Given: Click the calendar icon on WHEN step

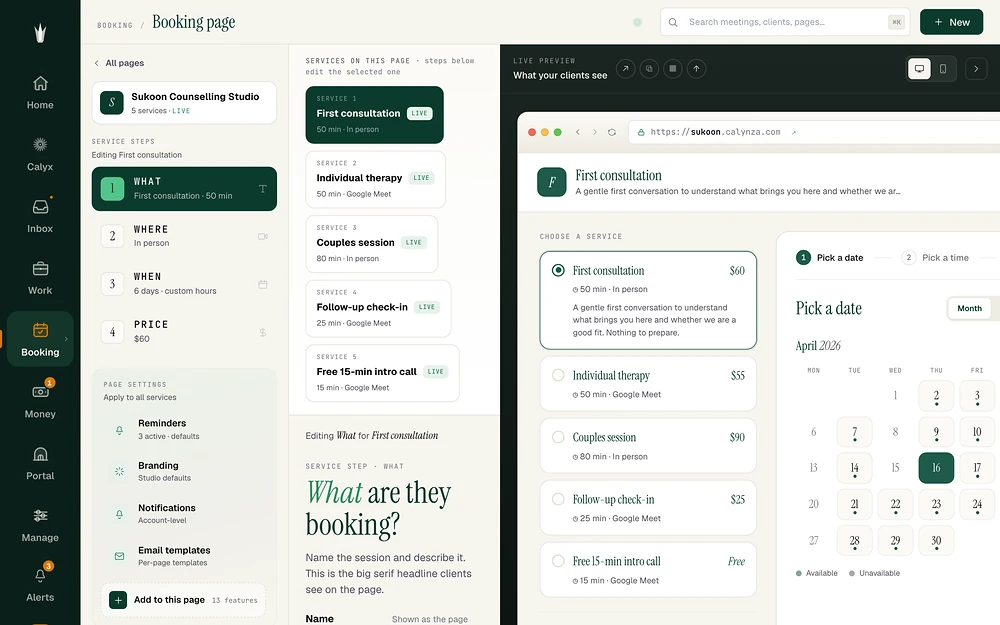Looking at the screenshot, I should click(x=262, y=284).
